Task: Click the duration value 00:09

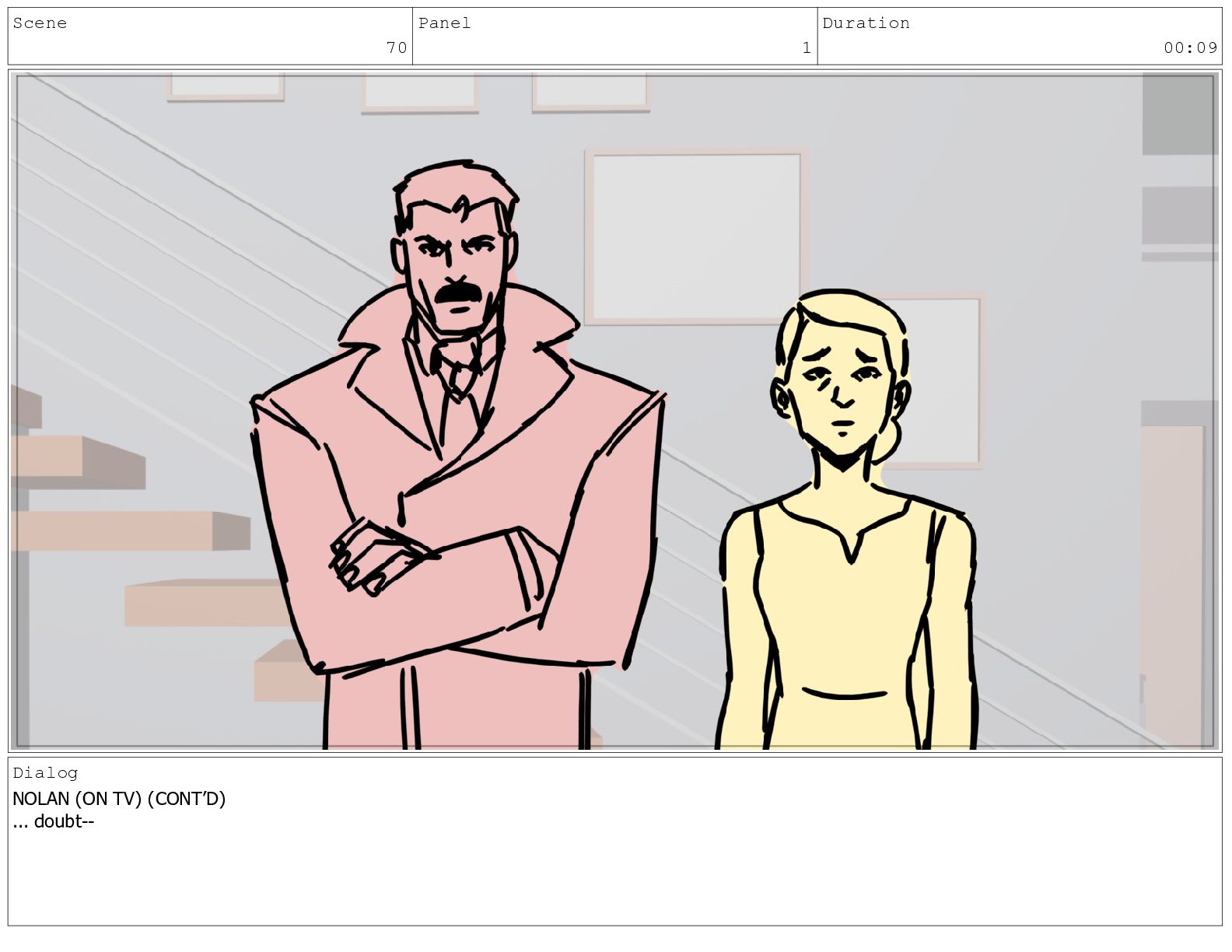Action: coord(1190,48)
